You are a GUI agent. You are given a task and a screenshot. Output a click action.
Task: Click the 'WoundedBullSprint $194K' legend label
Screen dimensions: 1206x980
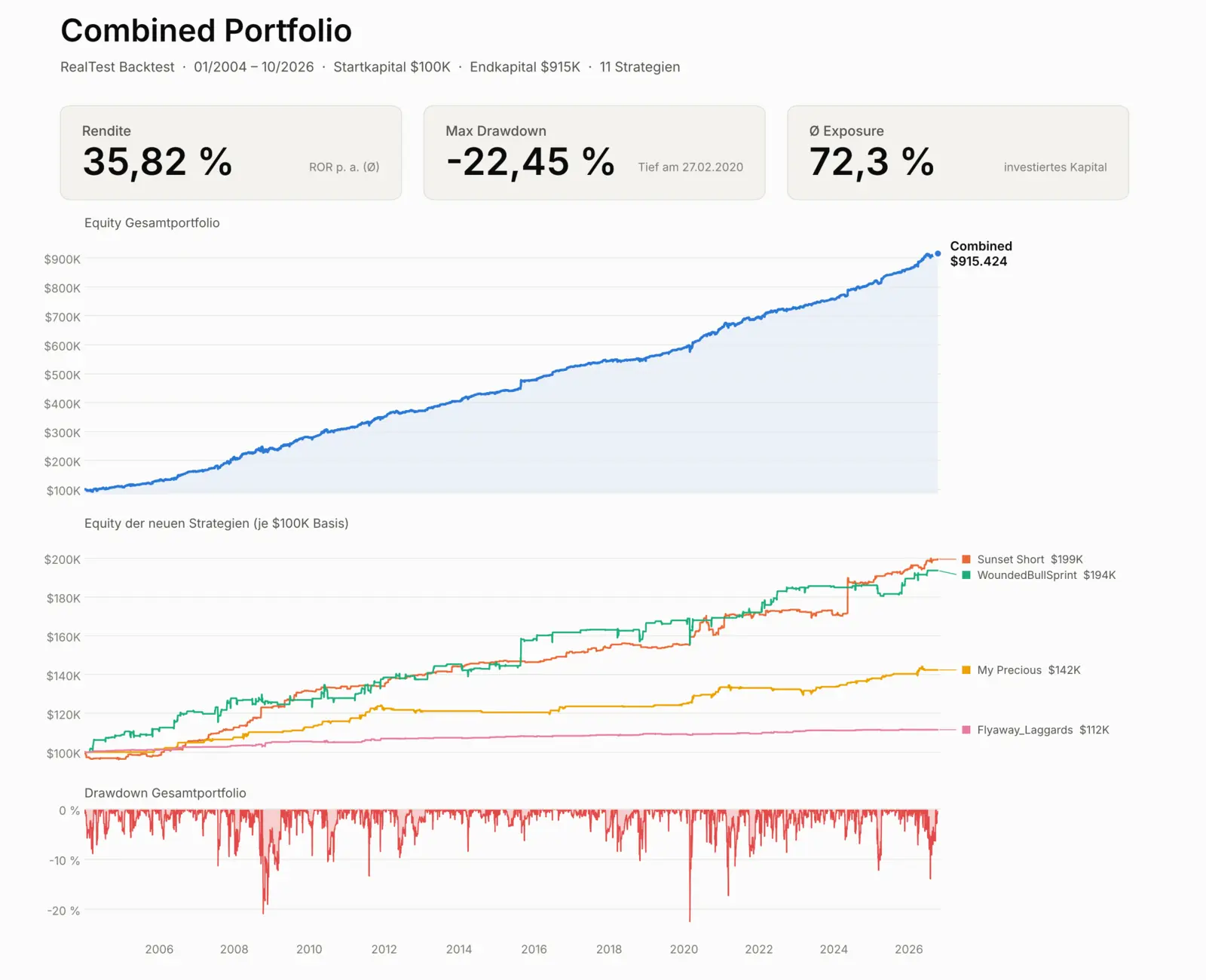pyautogui.click(x=1046, y=575)
